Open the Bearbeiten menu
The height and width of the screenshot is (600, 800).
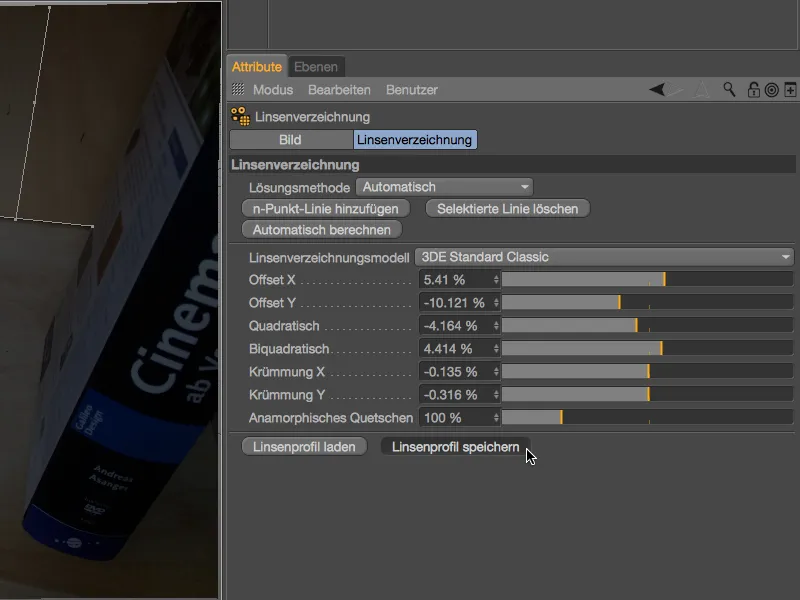point(339,90)
